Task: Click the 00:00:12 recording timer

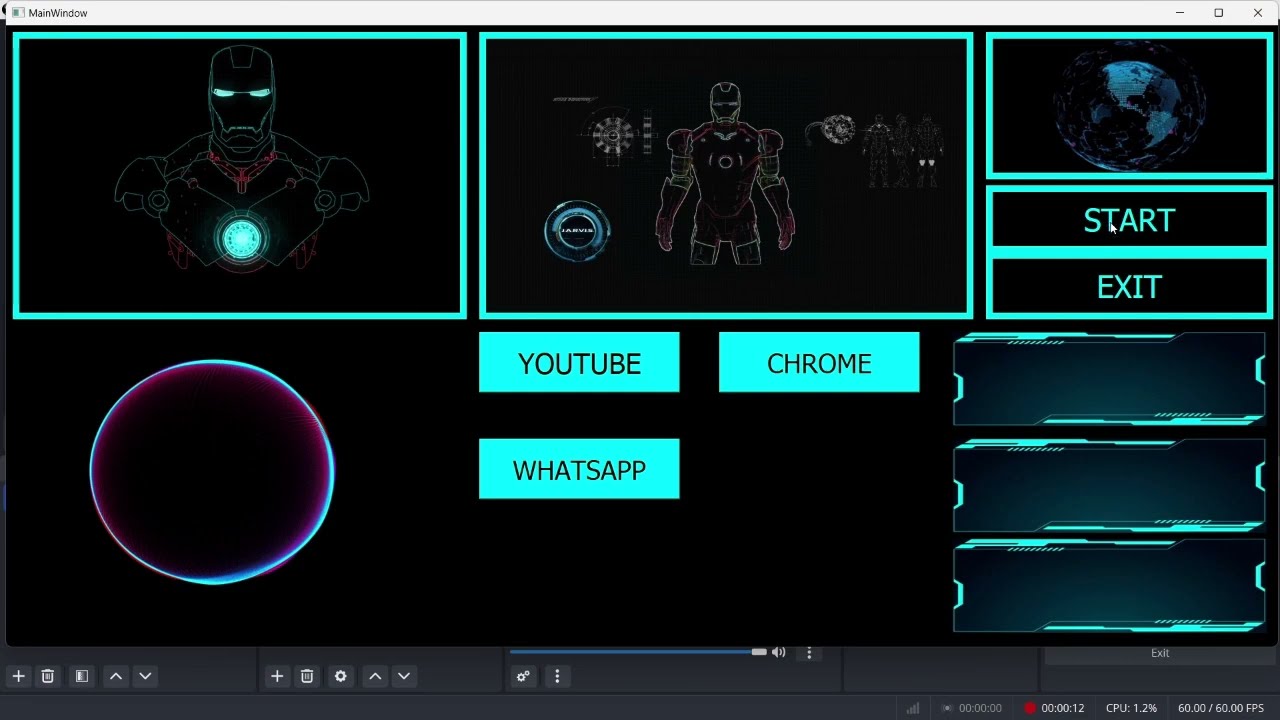Action: click(x=1062, y=708)
